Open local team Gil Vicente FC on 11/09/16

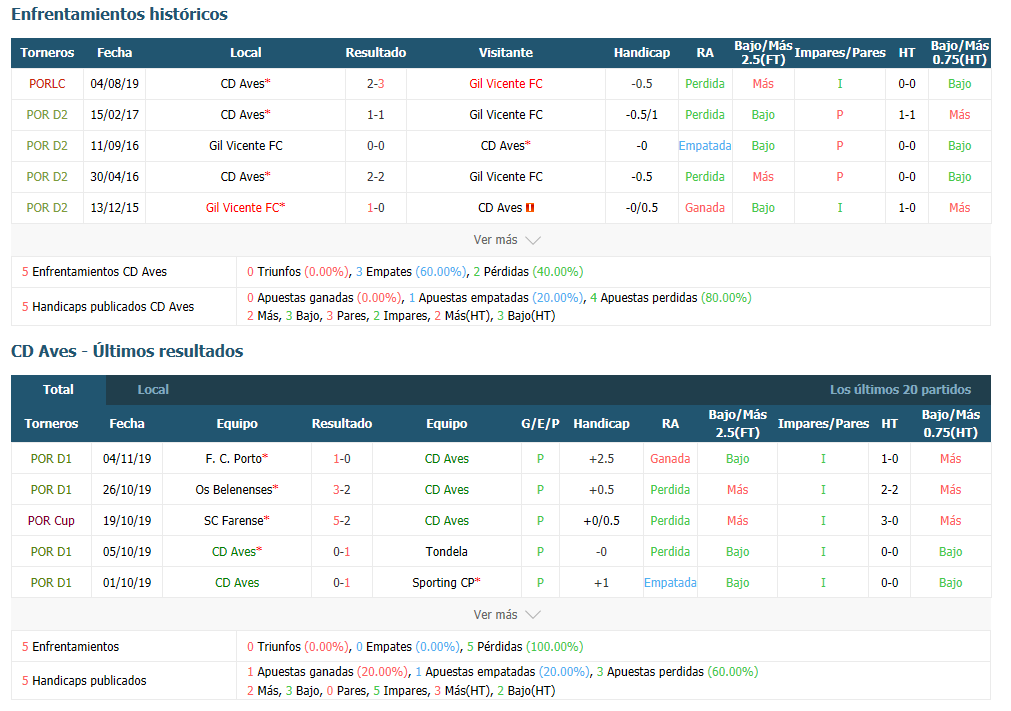click(246, 146)
